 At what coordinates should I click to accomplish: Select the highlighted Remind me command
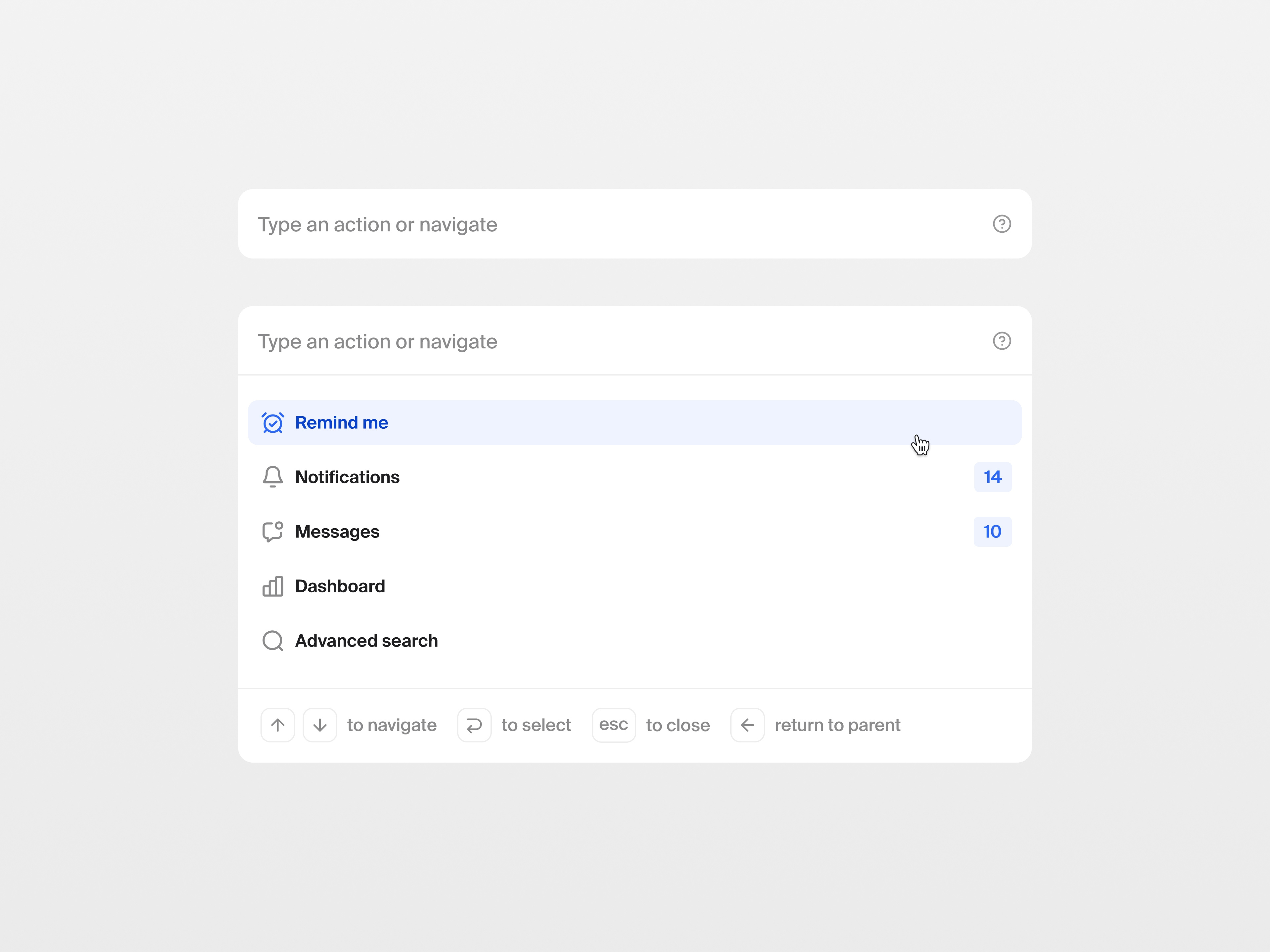342,422
